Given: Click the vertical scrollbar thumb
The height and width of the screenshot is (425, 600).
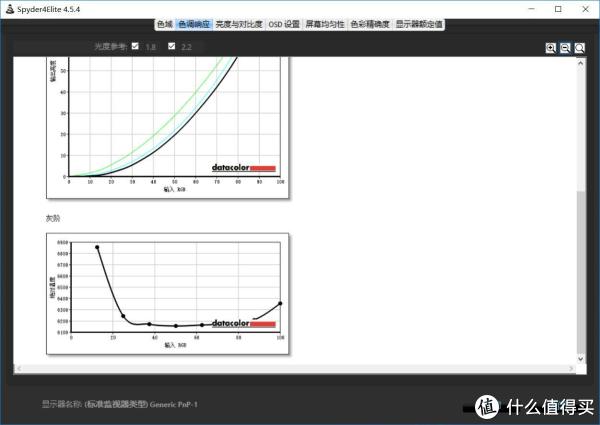Looking at the screenshot, I should pyautogui.click(x=581, y=272).
